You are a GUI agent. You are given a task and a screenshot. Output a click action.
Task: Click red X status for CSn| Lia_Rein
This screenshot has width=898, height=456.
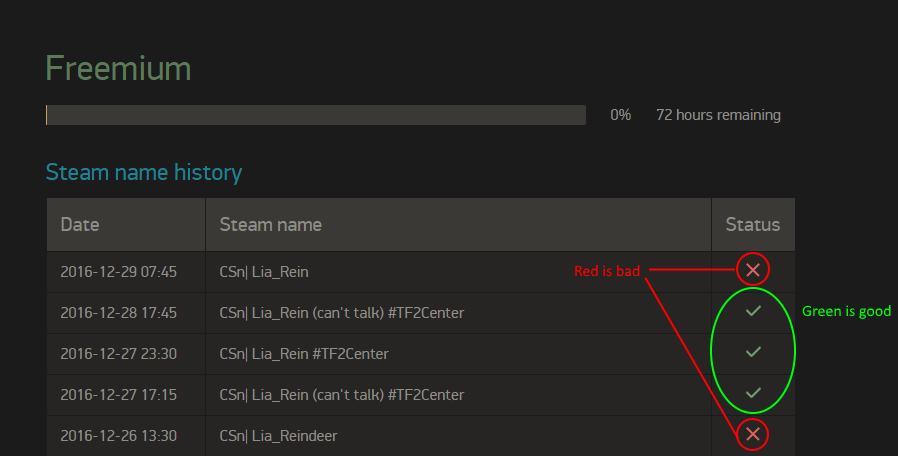[x=753, y=270]
